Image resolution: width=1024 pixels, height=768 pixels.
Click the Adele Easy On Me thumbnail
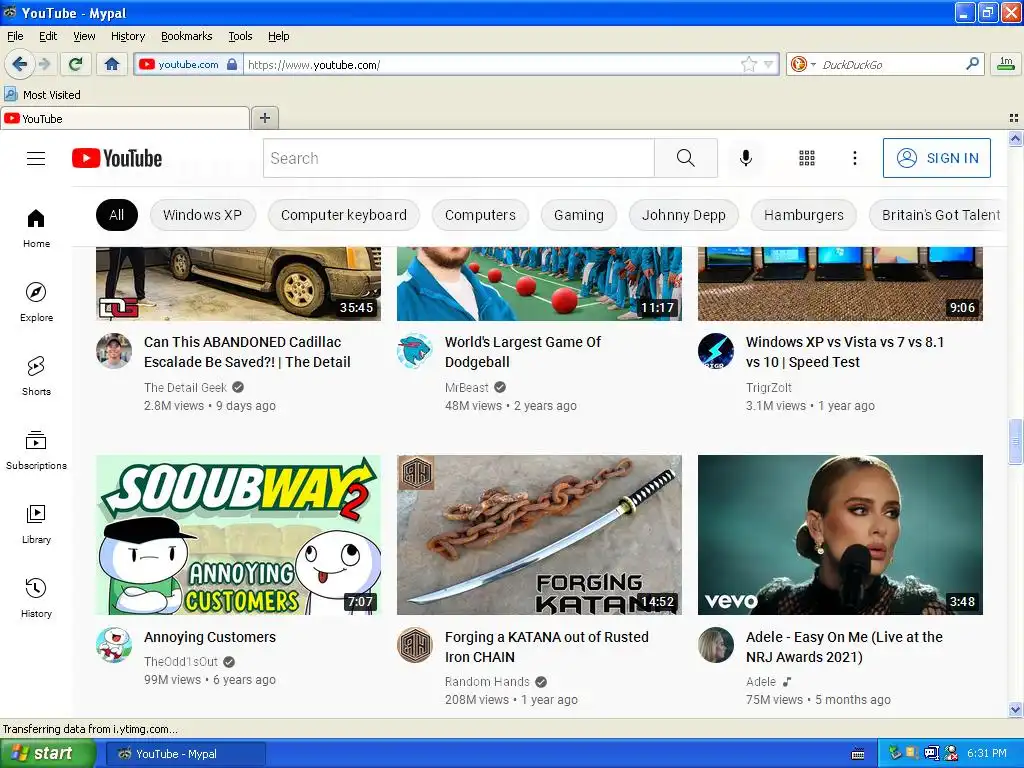[x=840, y=535]
